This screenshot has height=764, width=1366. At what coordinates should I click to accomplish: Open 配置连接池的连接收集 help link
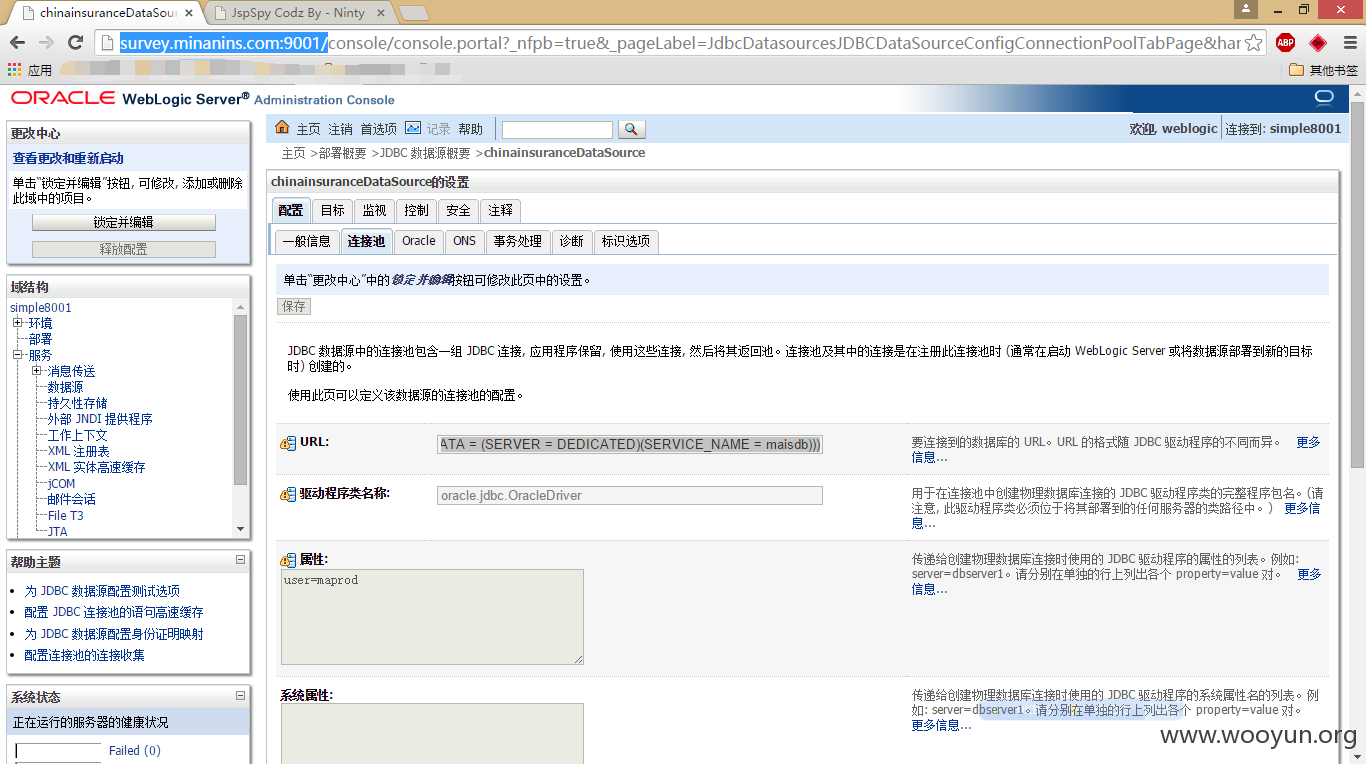tap(84, 655)
